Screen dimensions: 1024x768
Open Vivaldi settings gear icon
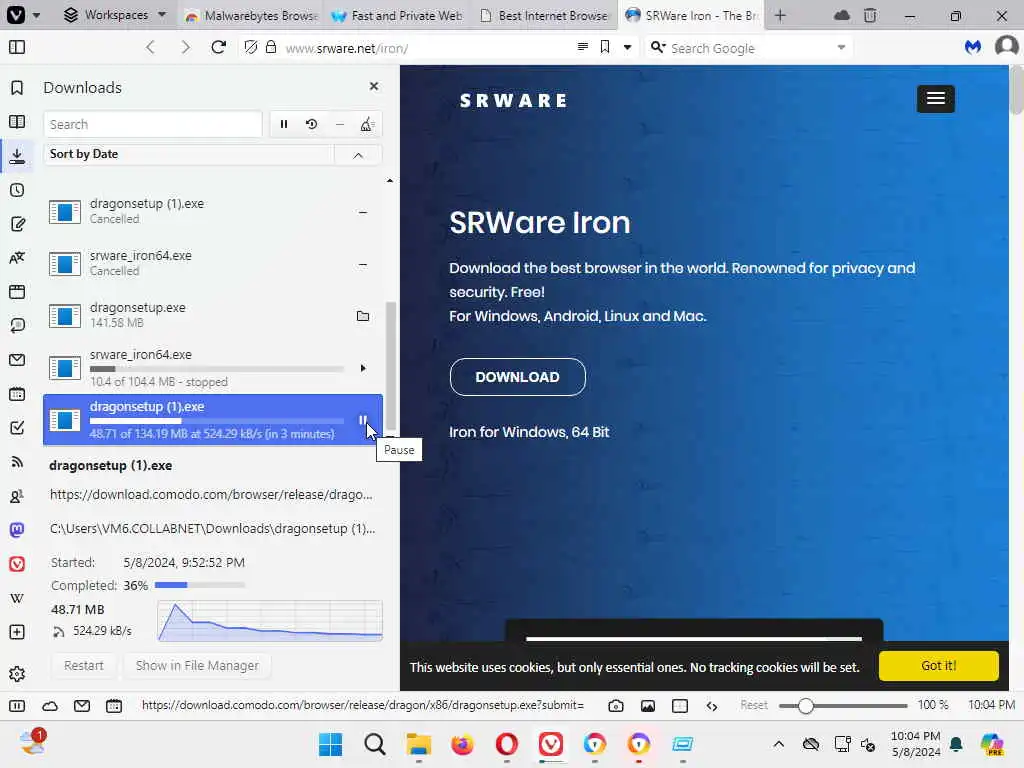17,673
